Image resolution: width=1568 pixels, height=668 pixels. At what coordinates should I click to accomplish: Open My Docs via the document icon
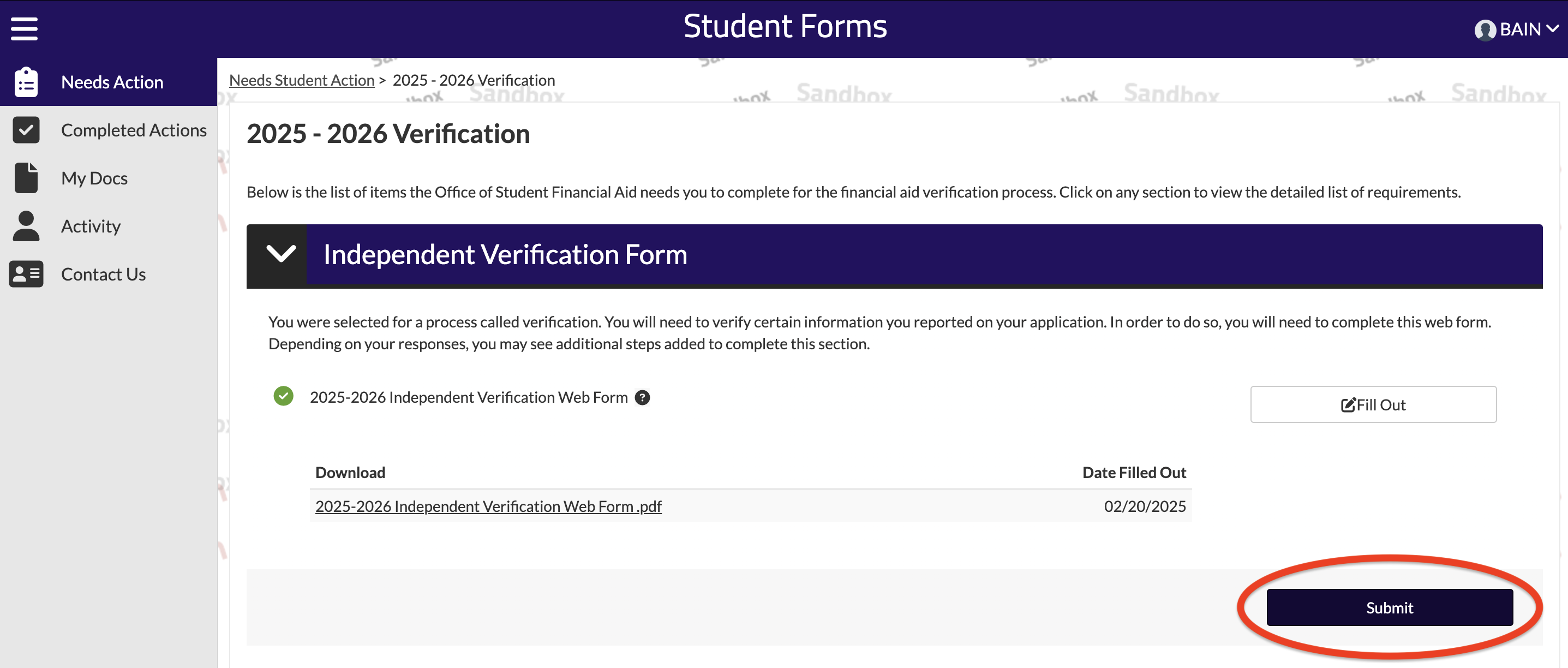(x=26, y=177)
